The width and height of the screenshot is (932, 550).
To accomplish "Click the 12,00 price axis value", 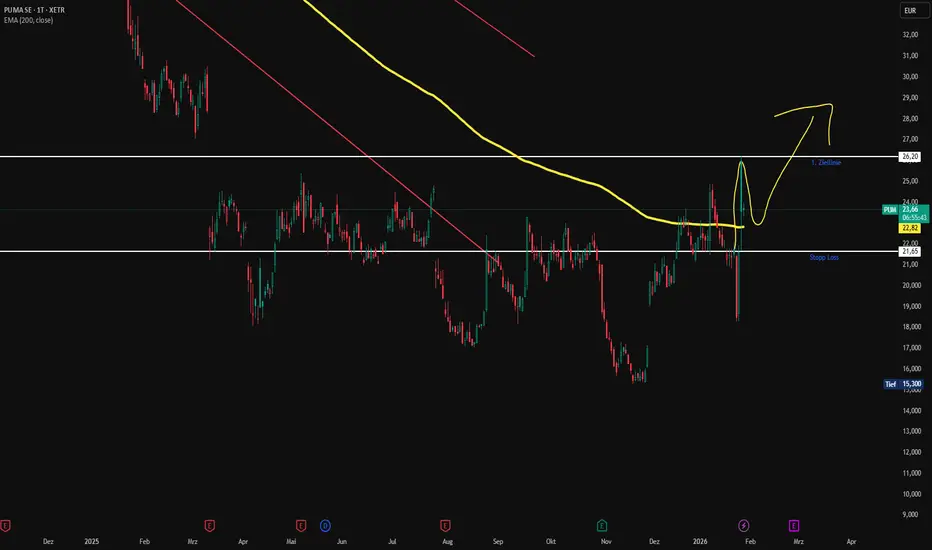I will [912, 452].
